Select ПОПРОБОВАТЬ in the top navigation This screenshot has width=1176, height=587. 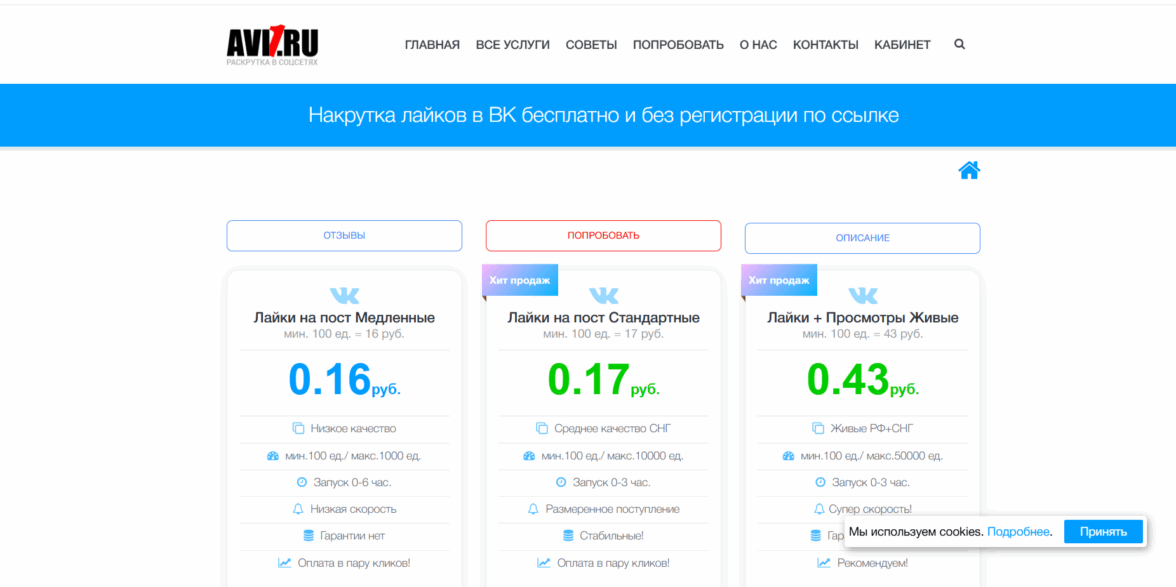click(x=678, y=45)
